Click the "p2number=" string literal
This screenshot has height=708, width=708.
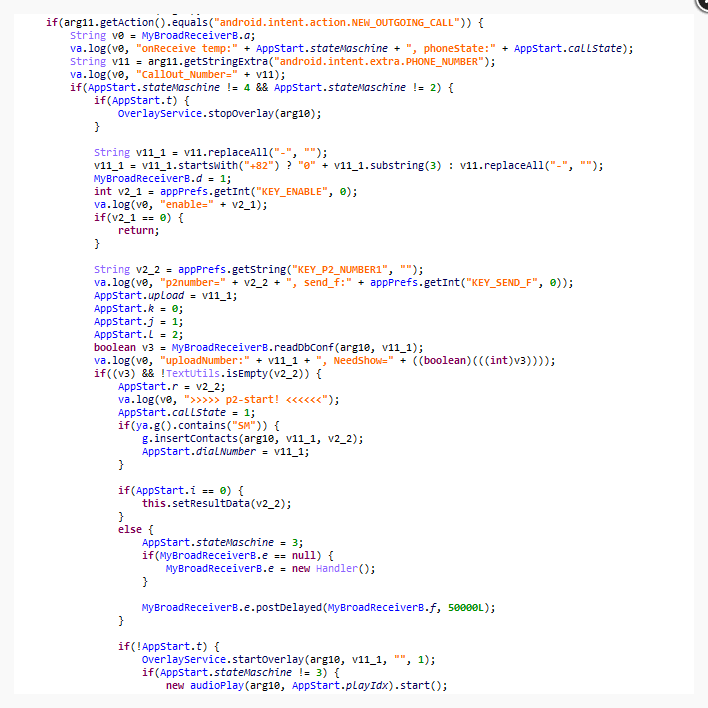(193, 283)
